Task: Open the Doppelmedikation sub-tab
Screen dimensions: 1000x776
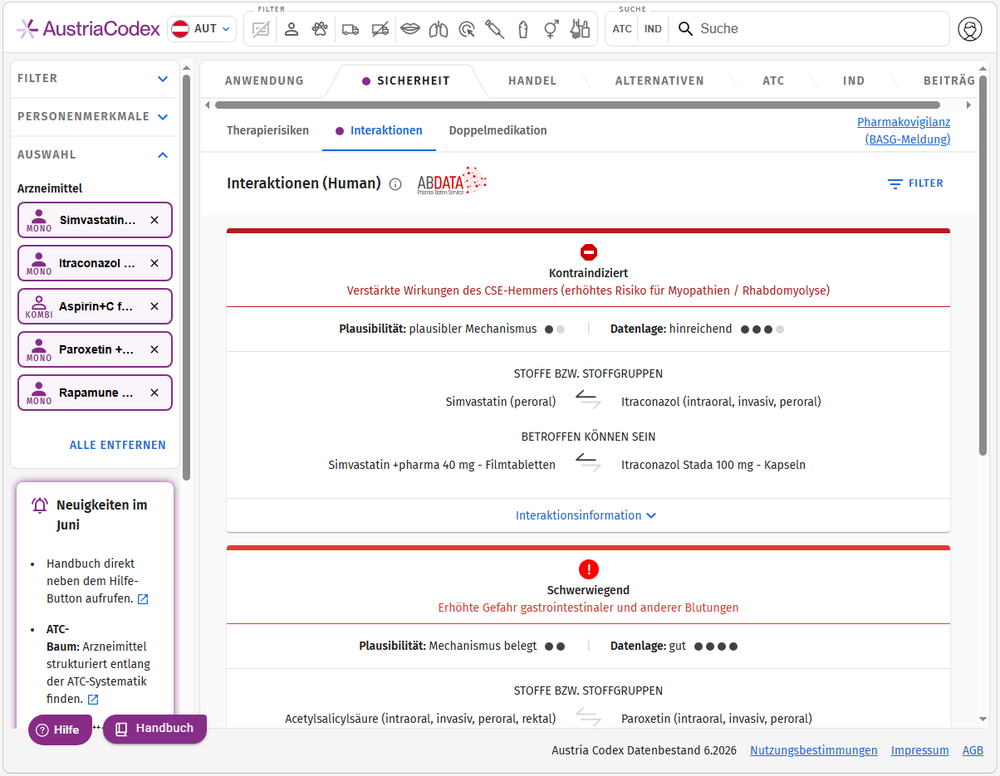Action: [x=497, y=131]
